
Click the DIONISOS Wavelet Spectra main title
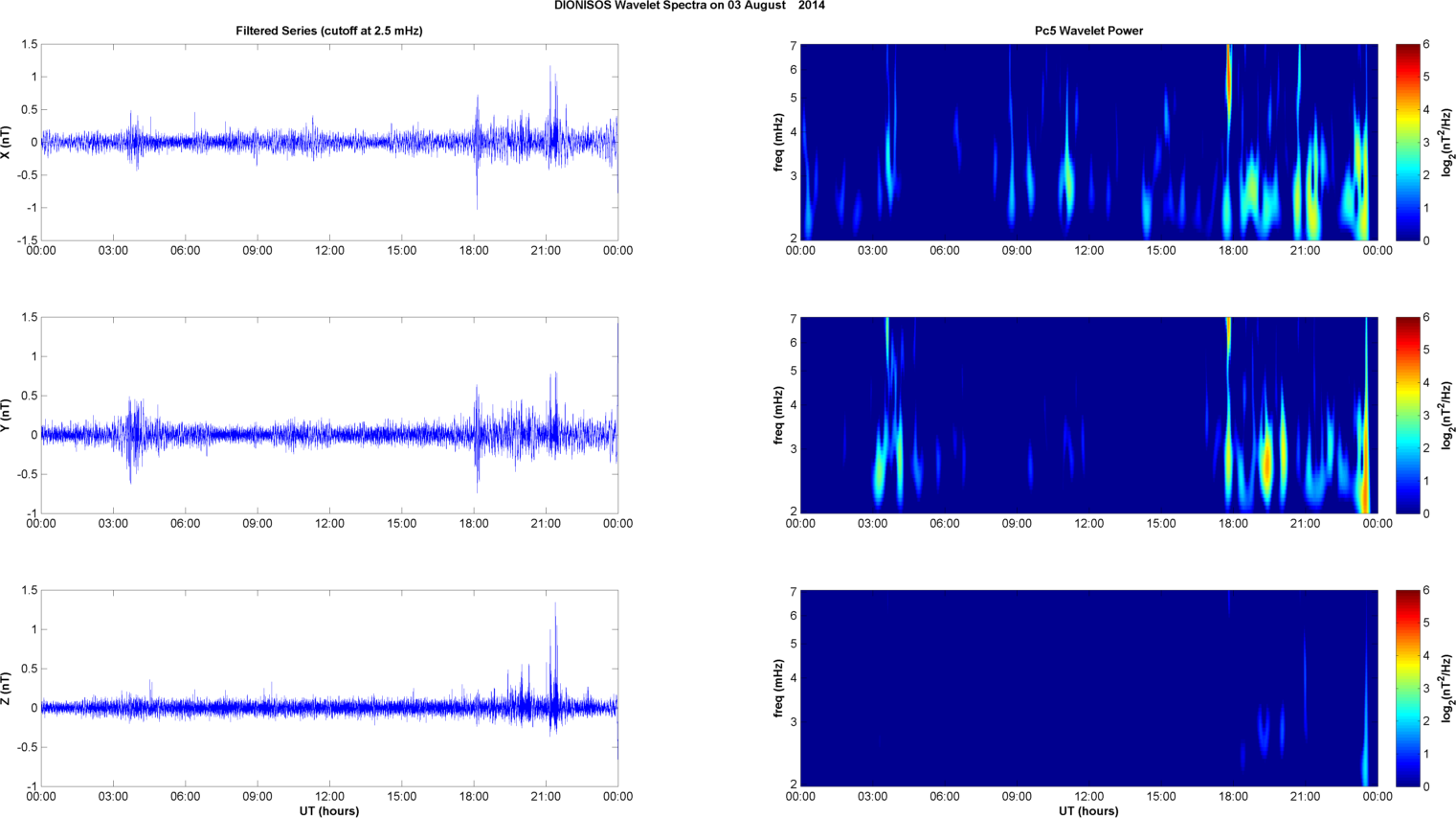point(689,6)
